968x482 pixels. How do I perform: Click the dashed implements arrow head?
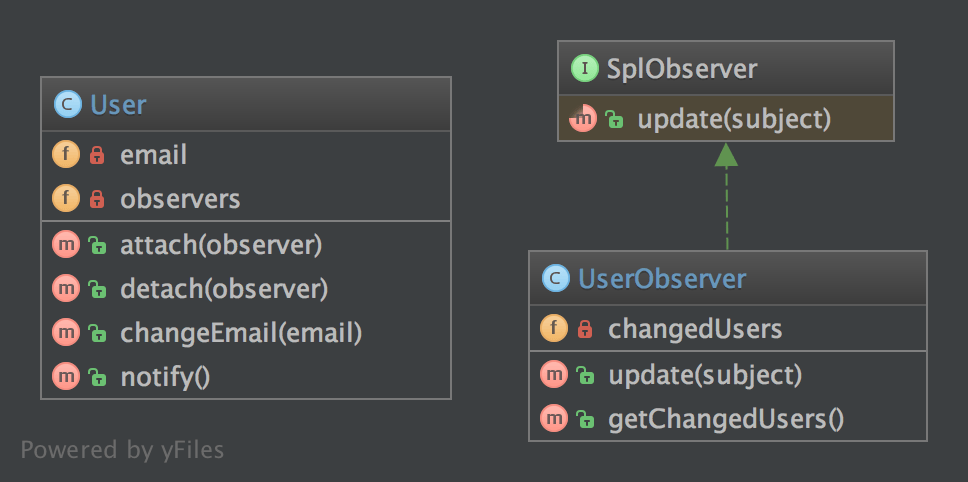point(727,154)
